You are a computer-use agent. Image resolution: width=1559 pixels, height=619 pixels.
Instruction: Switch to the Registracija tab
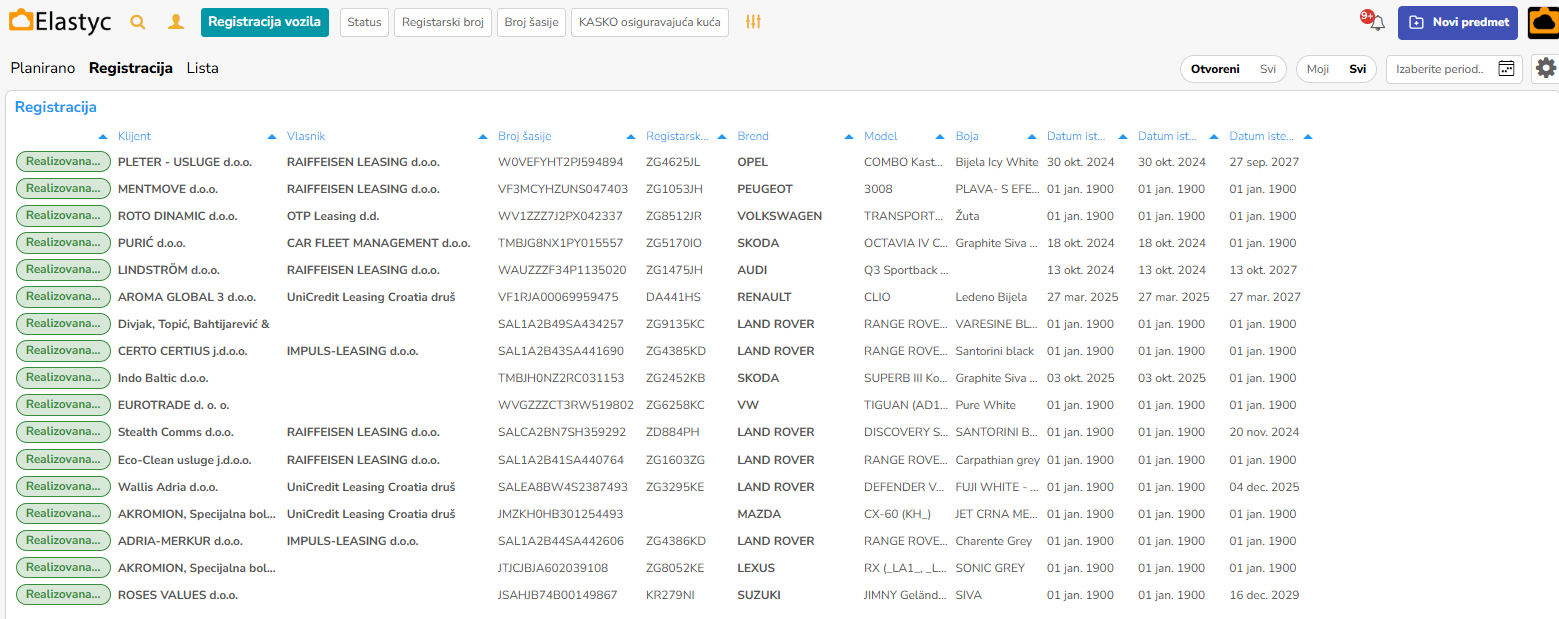[x=131, y=68]
